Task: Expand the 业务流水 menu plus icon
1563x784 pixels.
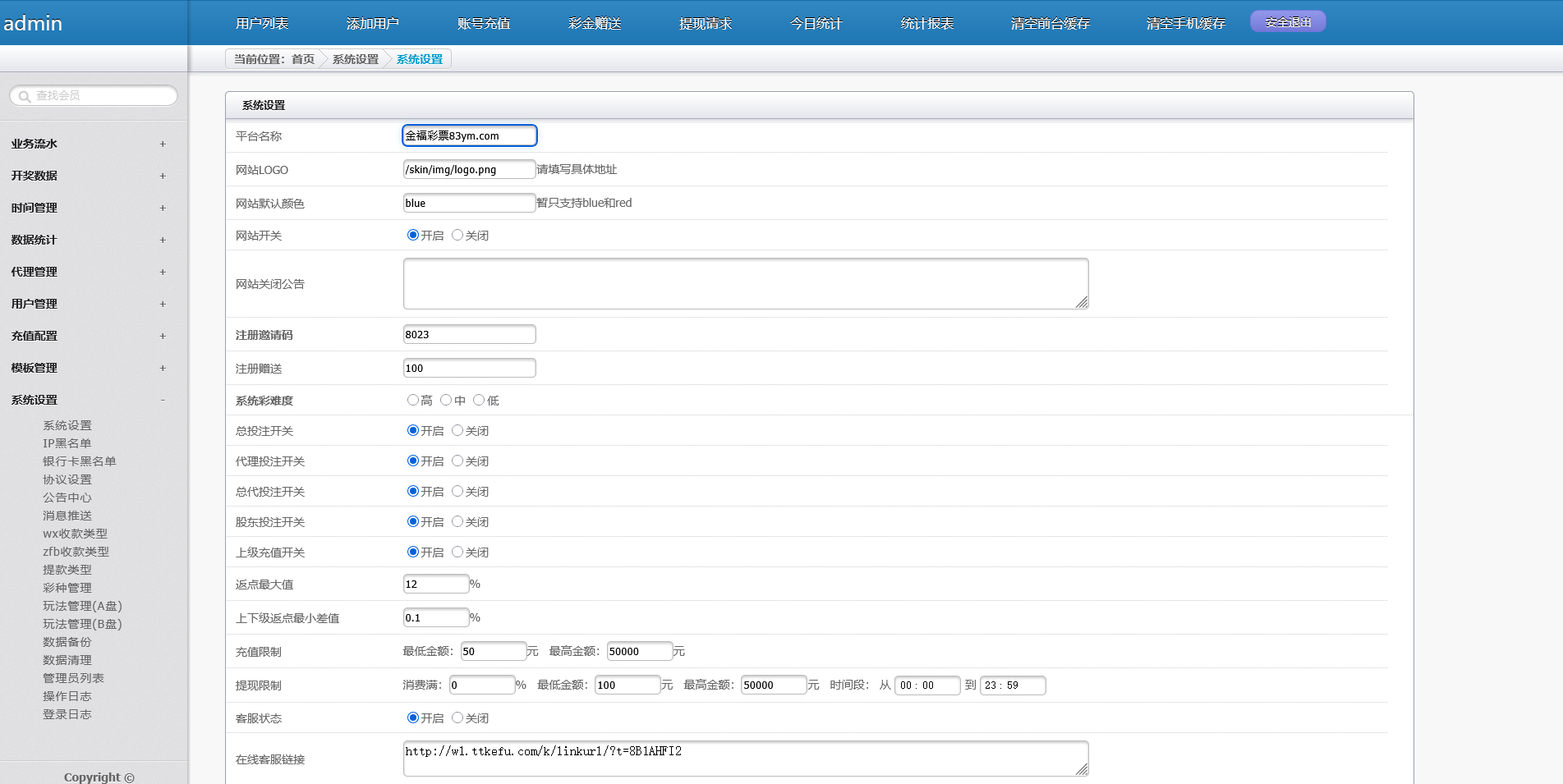Action: click(x=163, y=144)
